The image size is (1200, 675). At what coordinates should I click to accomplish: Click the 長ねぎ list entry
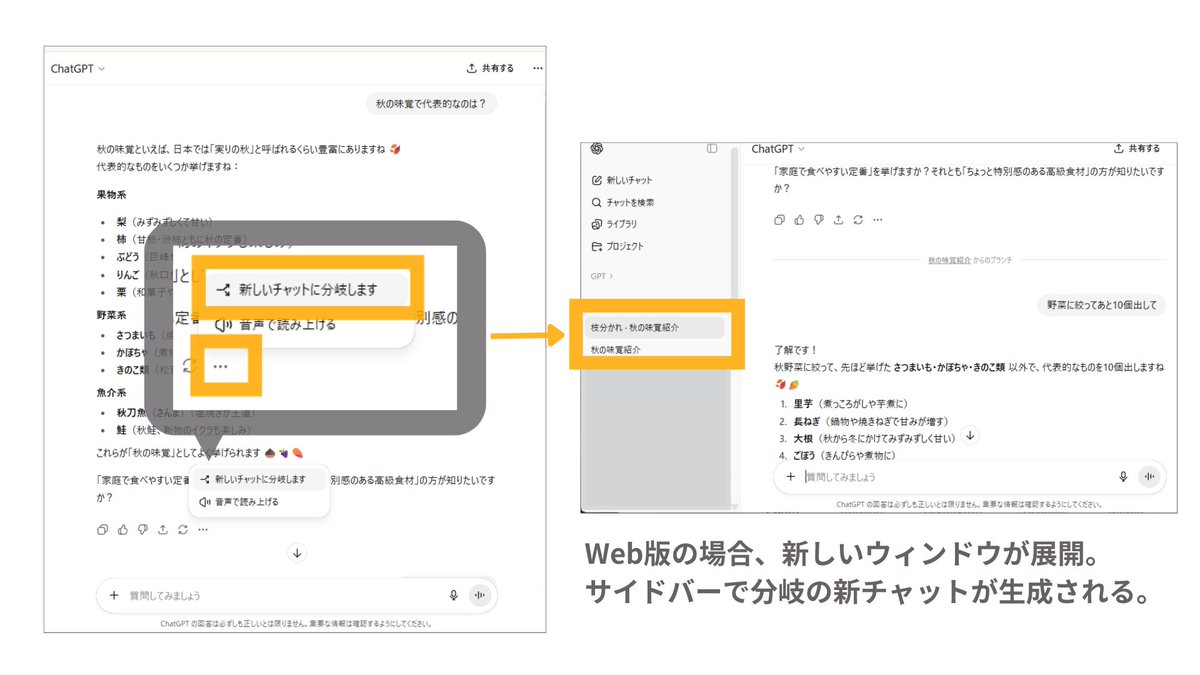870,421
